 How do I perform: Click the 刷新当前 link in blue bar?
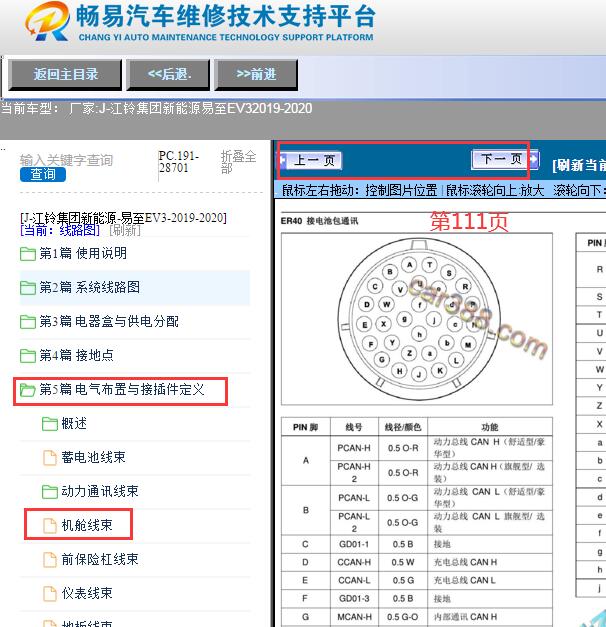pyautogui.click(x=579, y=165)
